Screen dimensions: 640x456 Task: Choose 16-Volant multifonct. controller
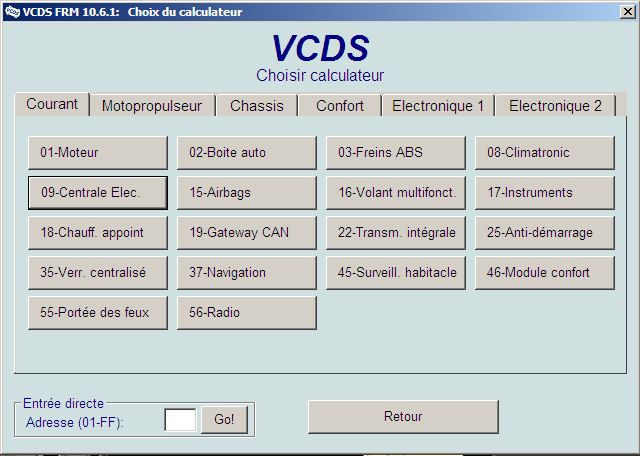(x=396, y=193)
